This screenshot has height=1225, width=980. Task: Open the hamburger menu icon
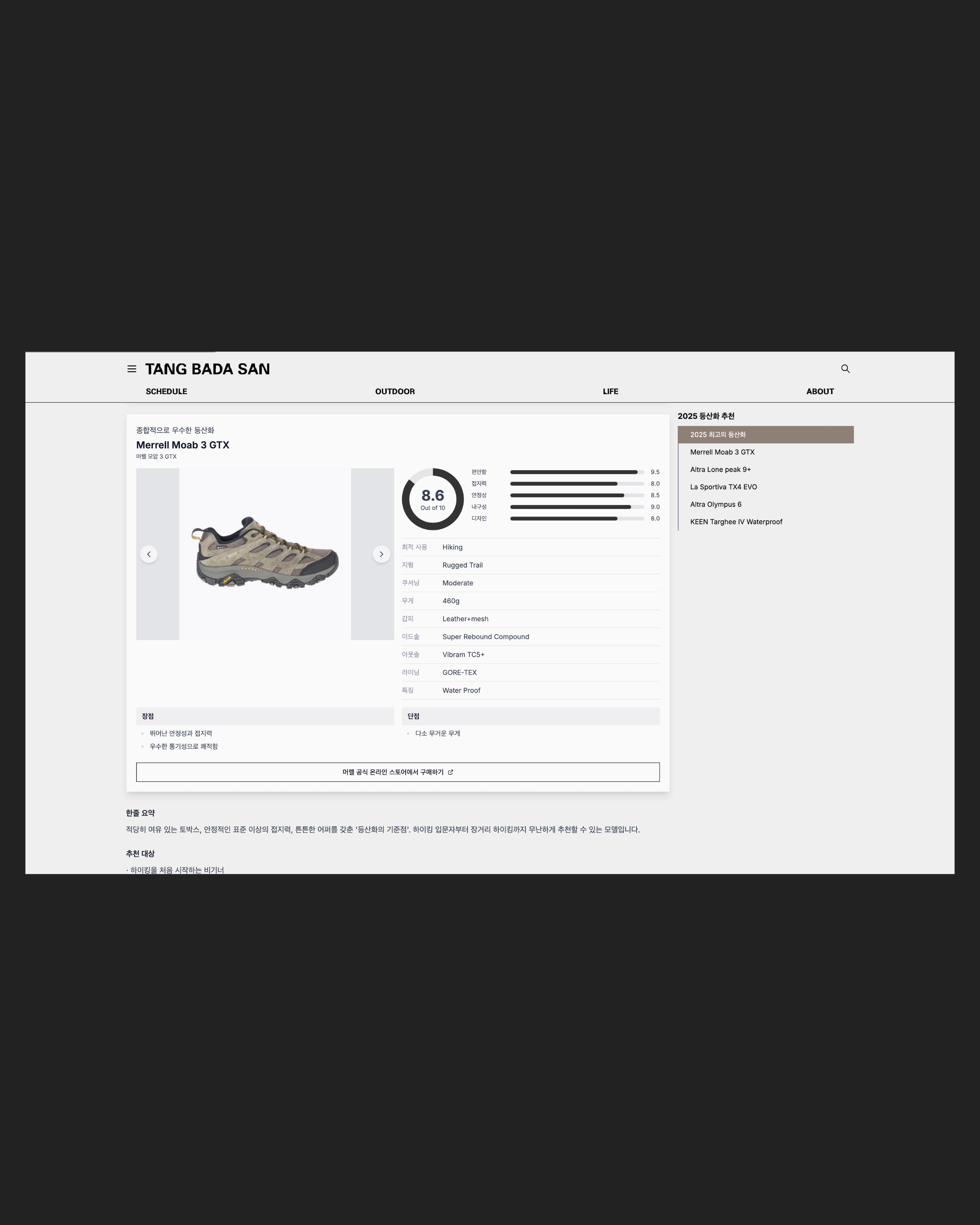(132, 369)
